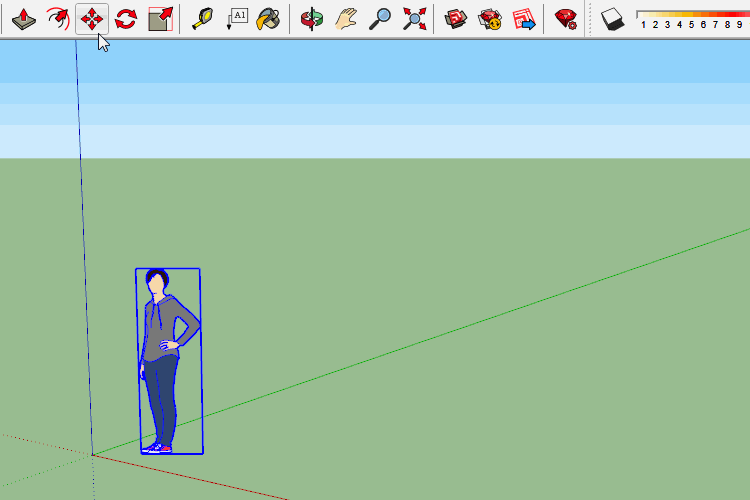Activate the Move tool

coord(92,18)
